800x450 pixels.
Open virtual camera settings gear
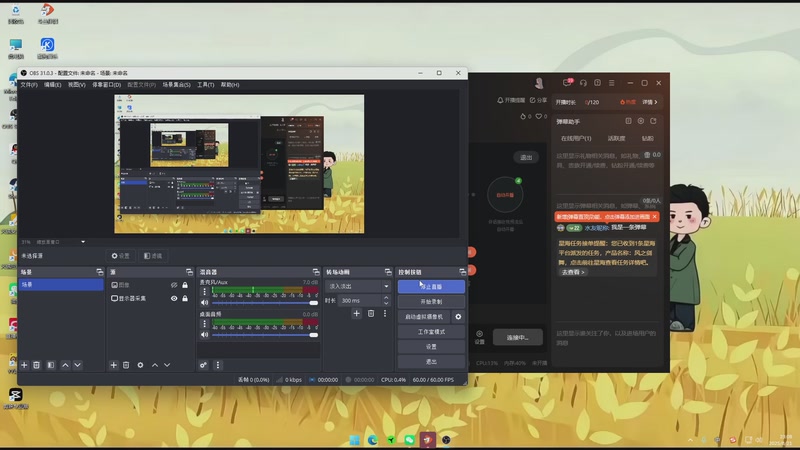[x=458, y=317]
